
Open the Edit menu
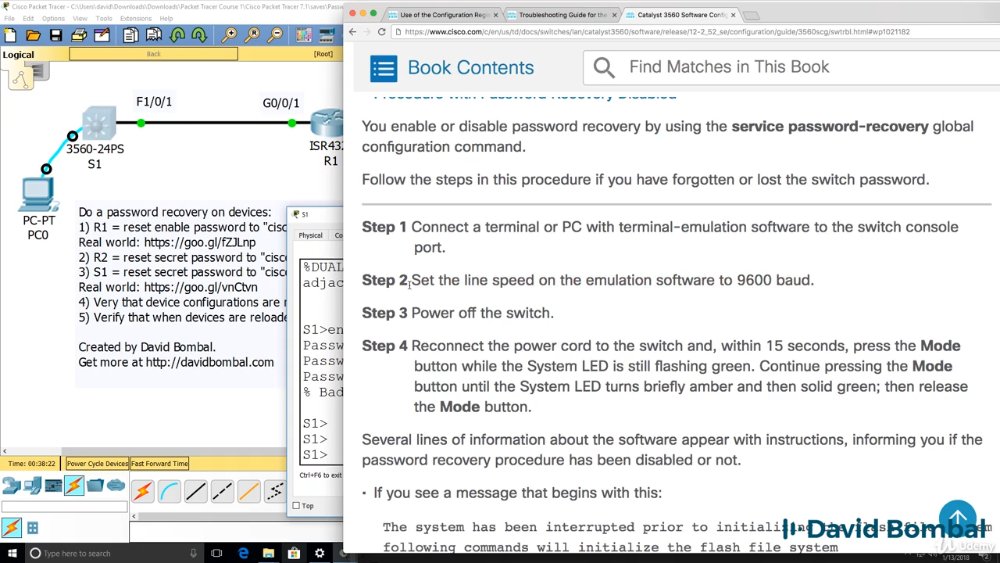click(28, 18)
